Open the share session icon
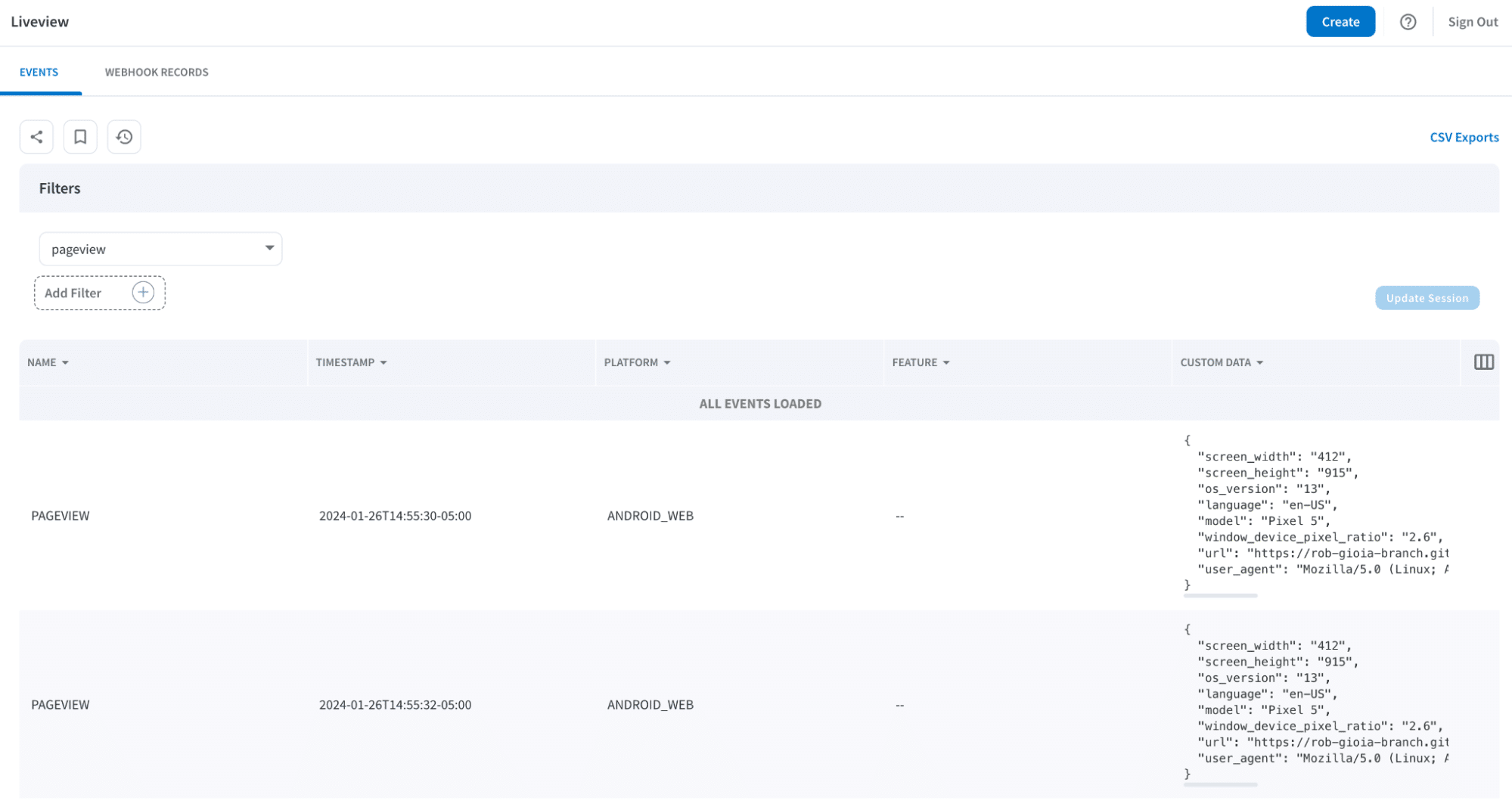This screenshot has width=1512, height=810. pyautogui.click(x=36, y=137)
